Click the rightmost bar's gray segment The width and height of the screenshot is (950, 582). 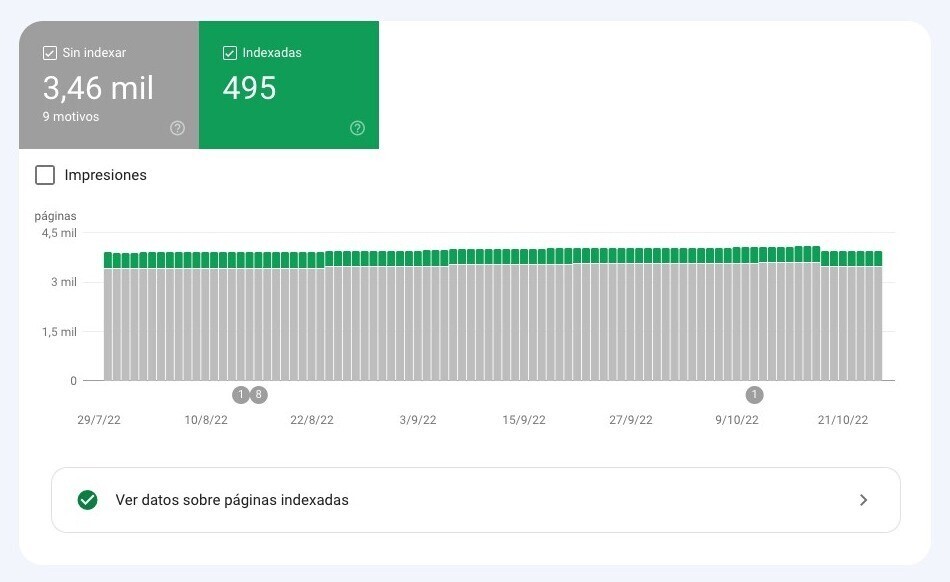point(878,325)
